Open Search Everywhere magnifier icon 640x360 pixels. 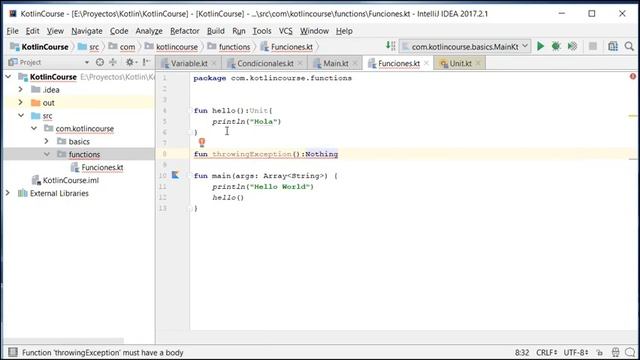click(x=629, y=47)
